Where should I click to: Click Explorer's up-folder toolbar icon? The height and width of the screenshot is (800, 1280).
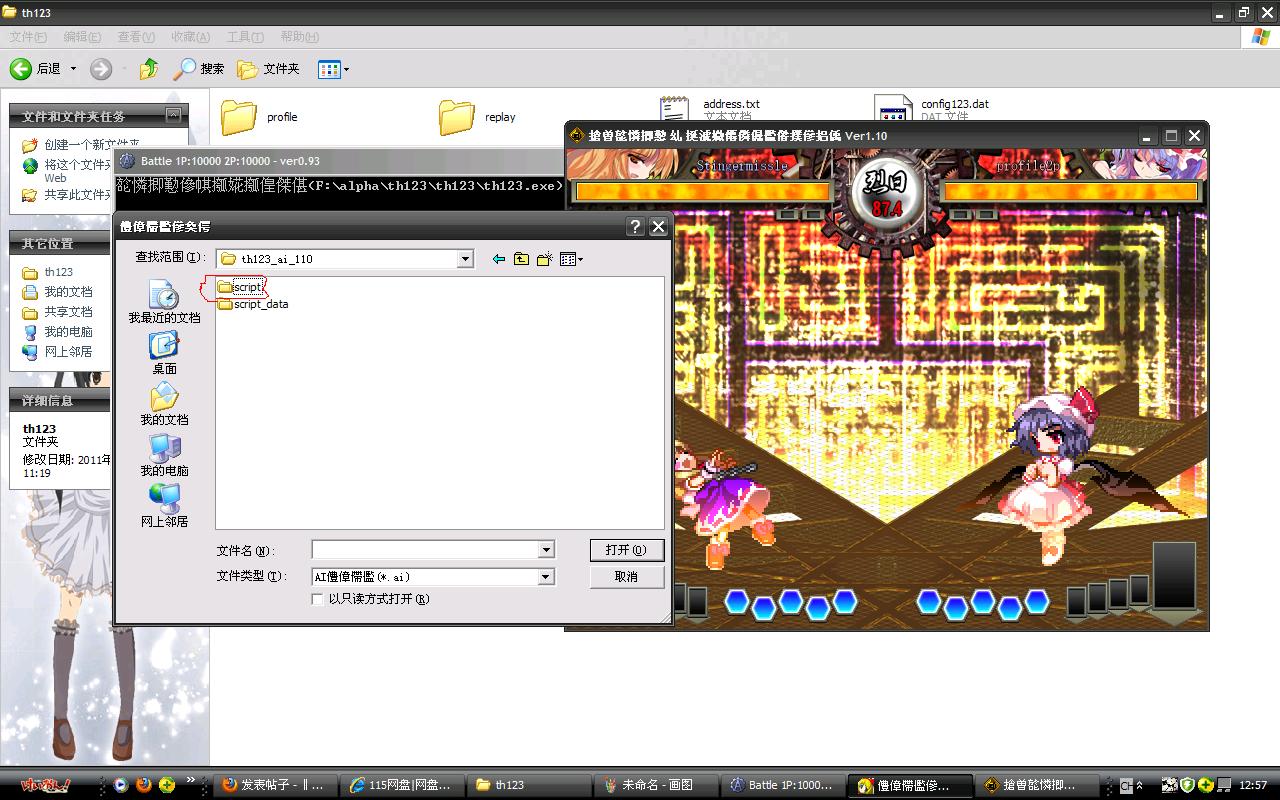click(149, 69)
